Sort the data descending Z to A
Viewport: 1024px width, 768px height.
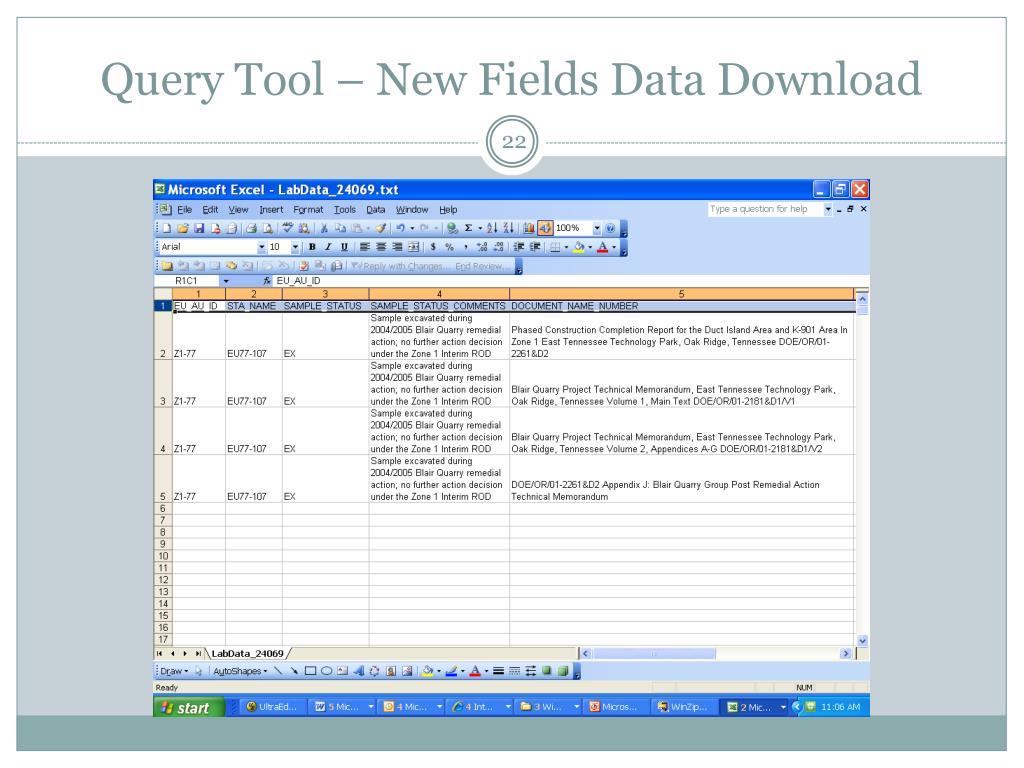pyautogui.click(x=507, y=228)
